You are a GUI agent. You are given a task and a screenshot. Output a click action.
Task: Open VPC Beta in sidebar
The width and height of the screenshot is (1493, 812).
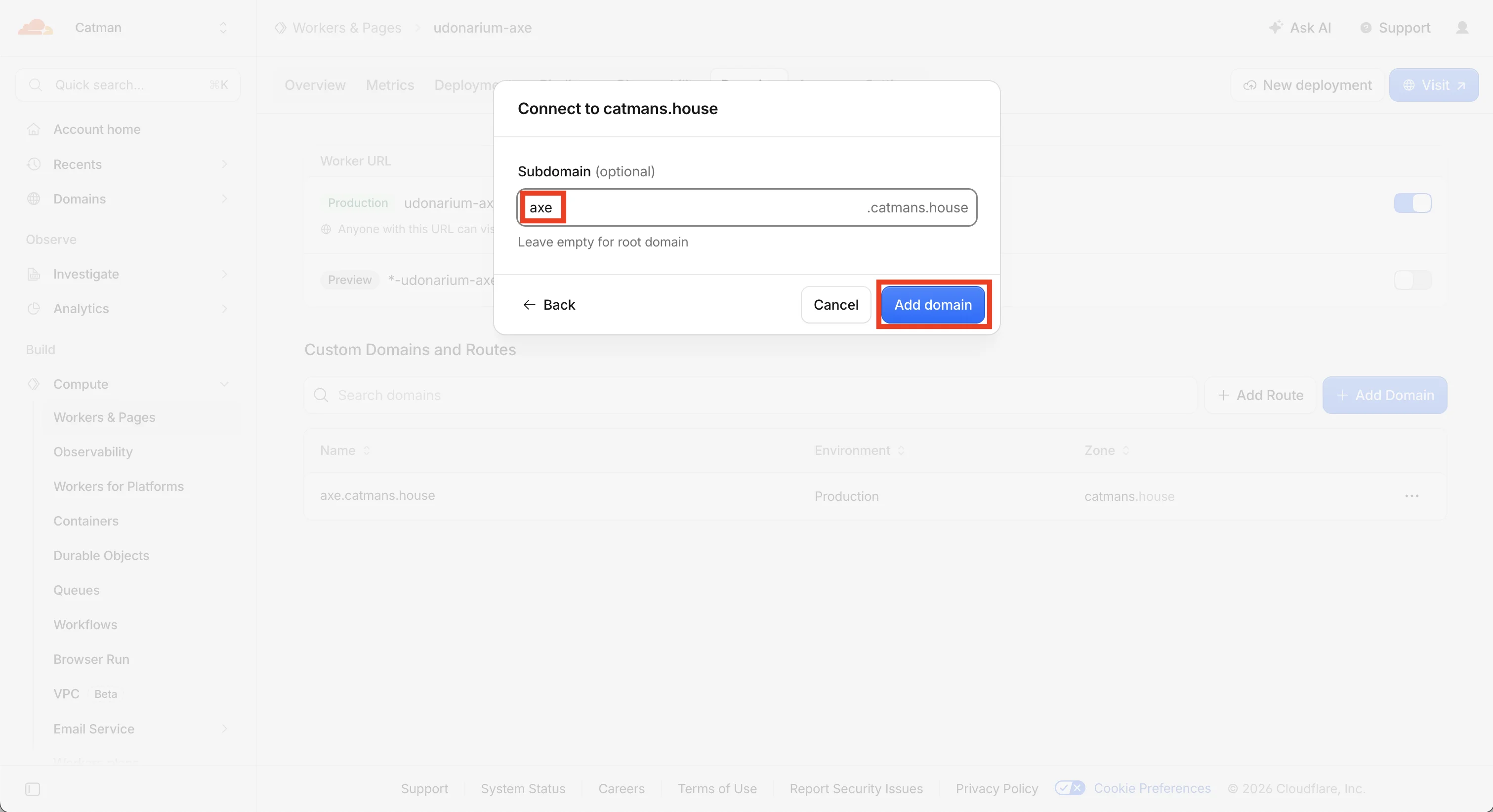click(86, 694)
